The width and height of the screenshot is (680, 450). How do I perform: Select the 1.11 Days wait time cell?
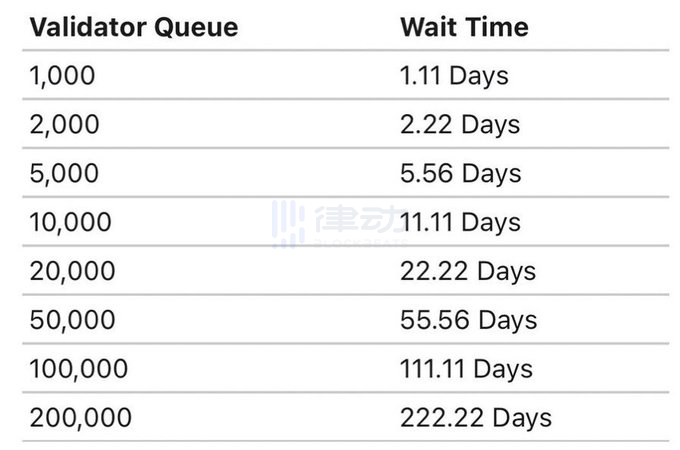pyautogui.click(x=454, y=75)
